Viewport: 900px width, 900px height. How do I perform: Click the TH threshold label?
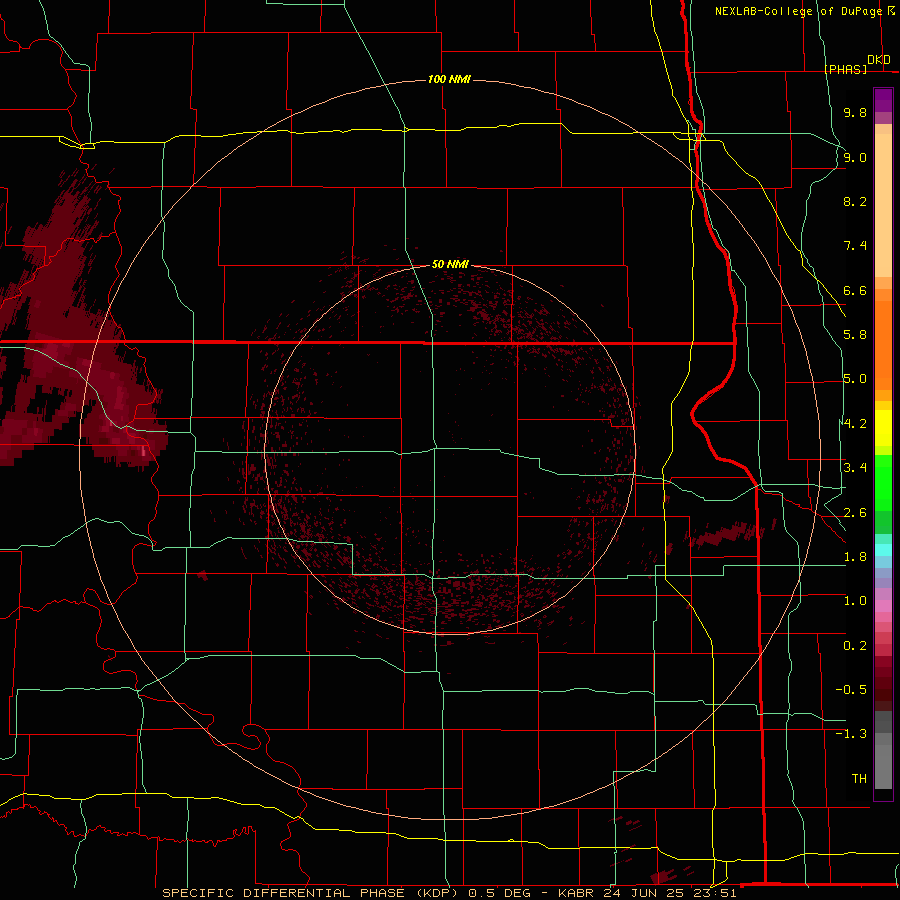(x=859, y=779)
